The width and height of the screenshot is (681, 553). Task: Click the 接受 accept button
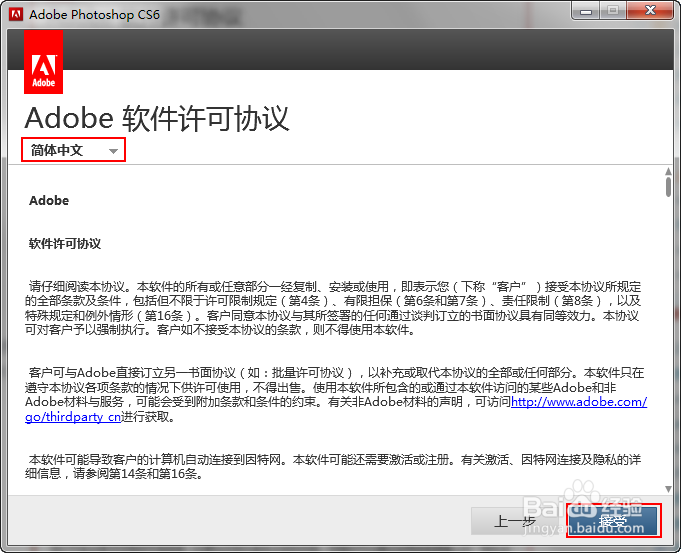pyautogui.click(x=613, y=521)
